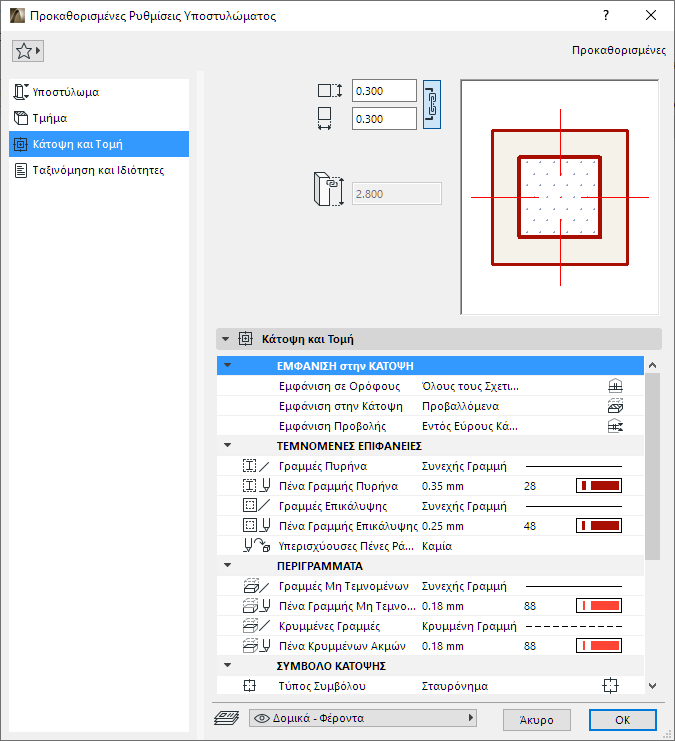Click Πένα Γραμμής Πυρήνα row icon
675x741 pixels.
point(256,486)
